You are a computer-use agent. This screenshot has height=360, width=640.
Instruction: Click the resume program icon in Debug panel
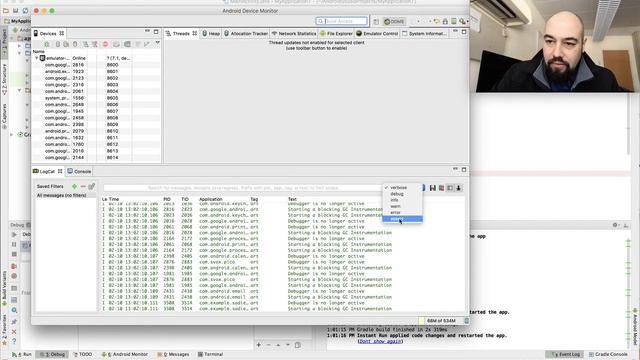click(x=14, y=235)
